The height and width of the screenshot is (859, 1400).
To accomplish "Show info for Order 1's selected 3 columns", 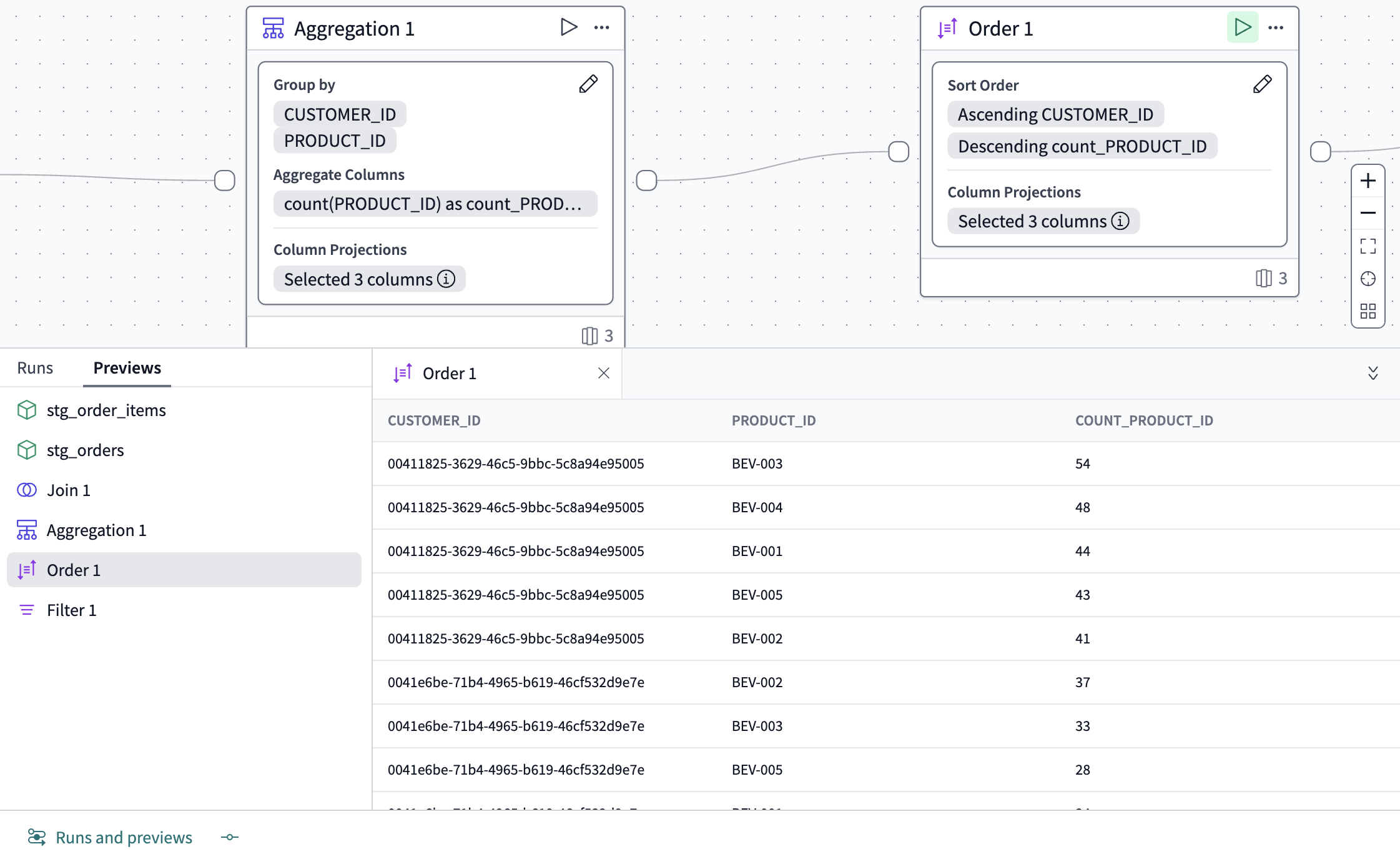I will click(x=1121, y=221).
